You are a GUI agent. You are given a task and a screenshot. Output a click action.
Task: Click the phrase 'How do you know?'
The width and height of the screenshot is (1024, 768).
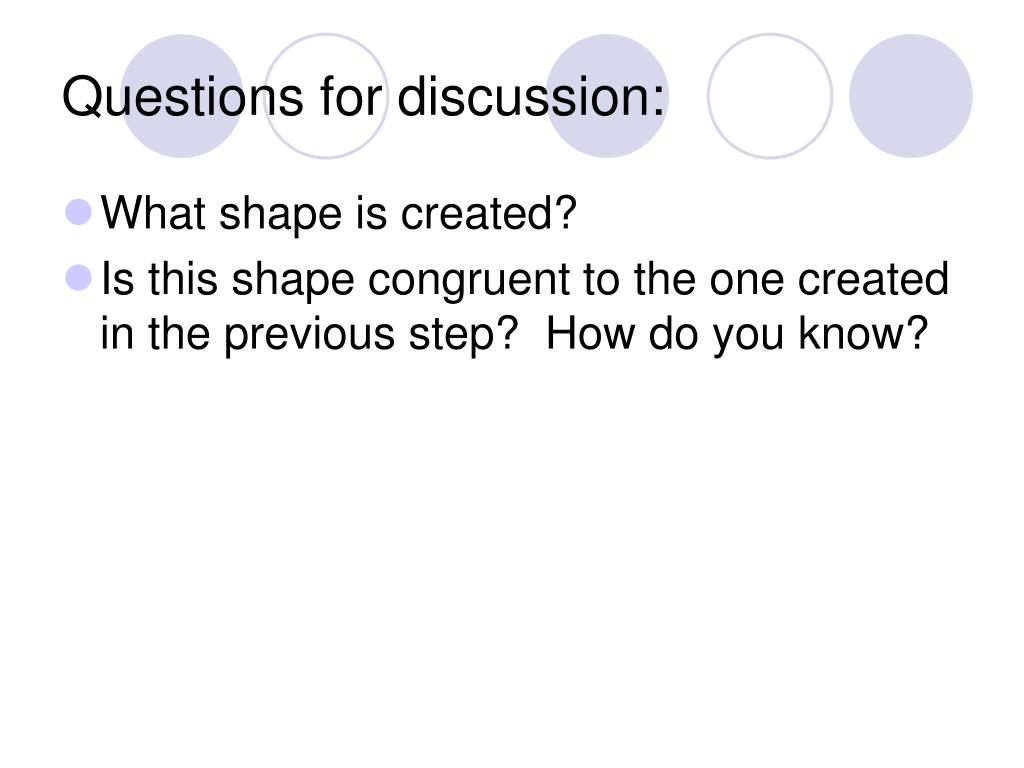[737, 334]
